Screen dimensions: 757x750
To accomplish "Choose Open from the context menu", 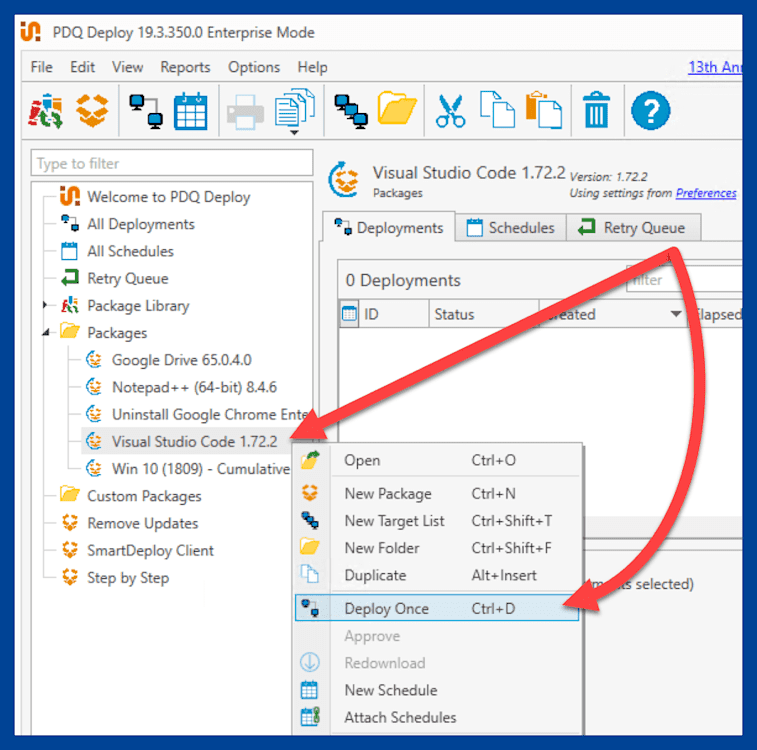I will tap(437, 460).
